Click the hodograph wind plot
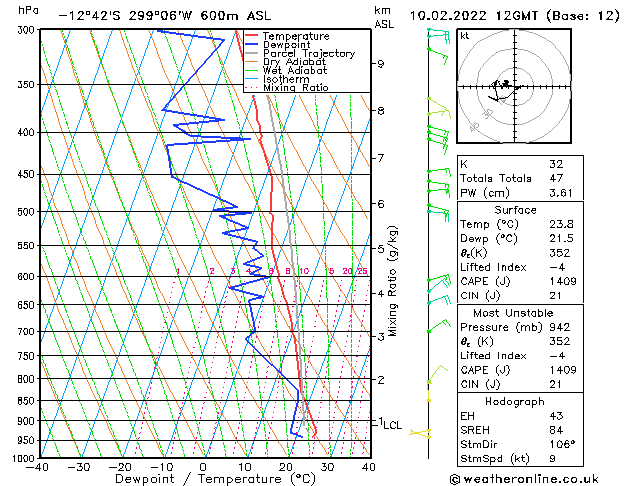The image size is (629, 486). click(514, 86)
